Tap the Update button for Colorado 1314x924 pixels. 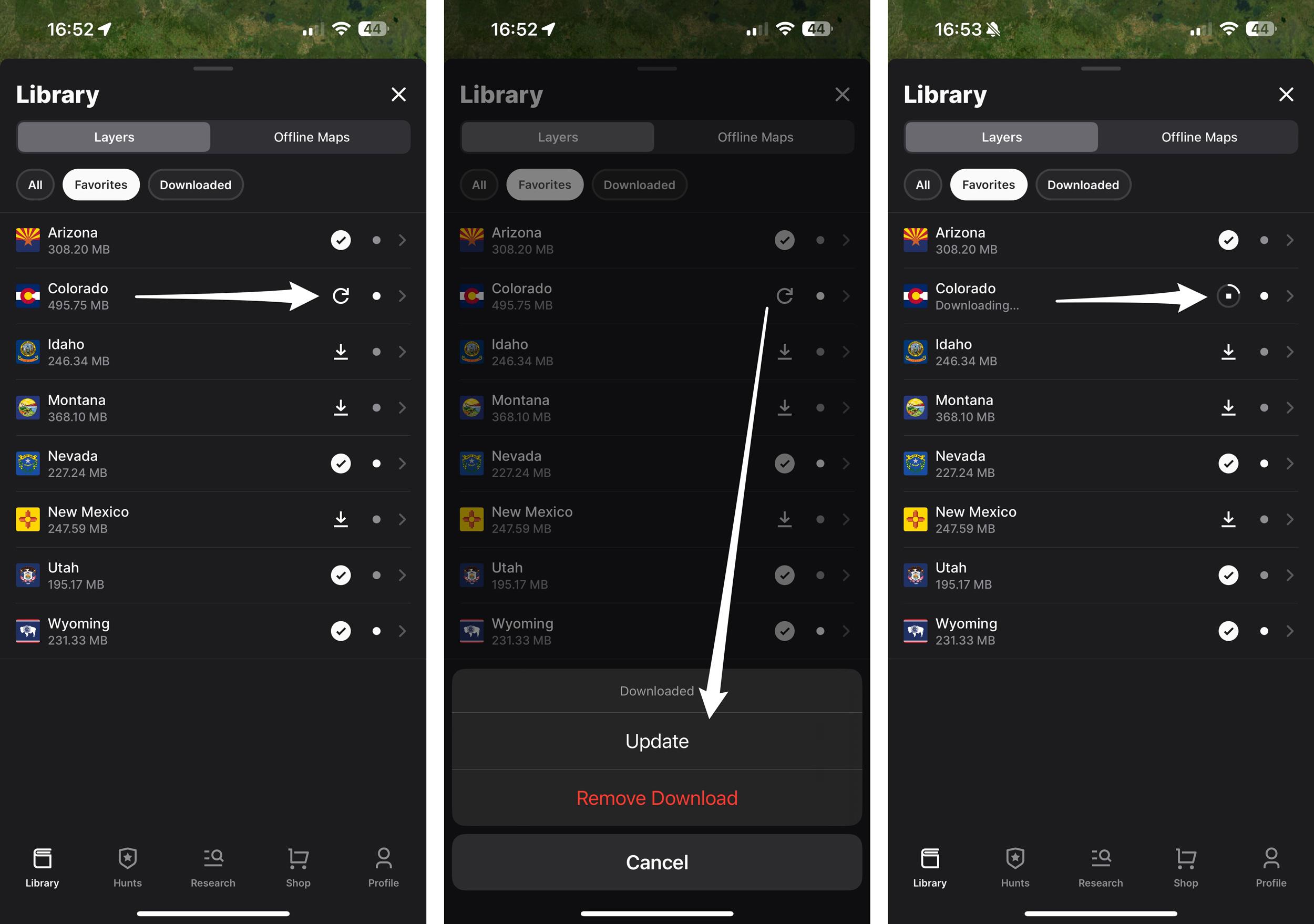click(657, 740)
